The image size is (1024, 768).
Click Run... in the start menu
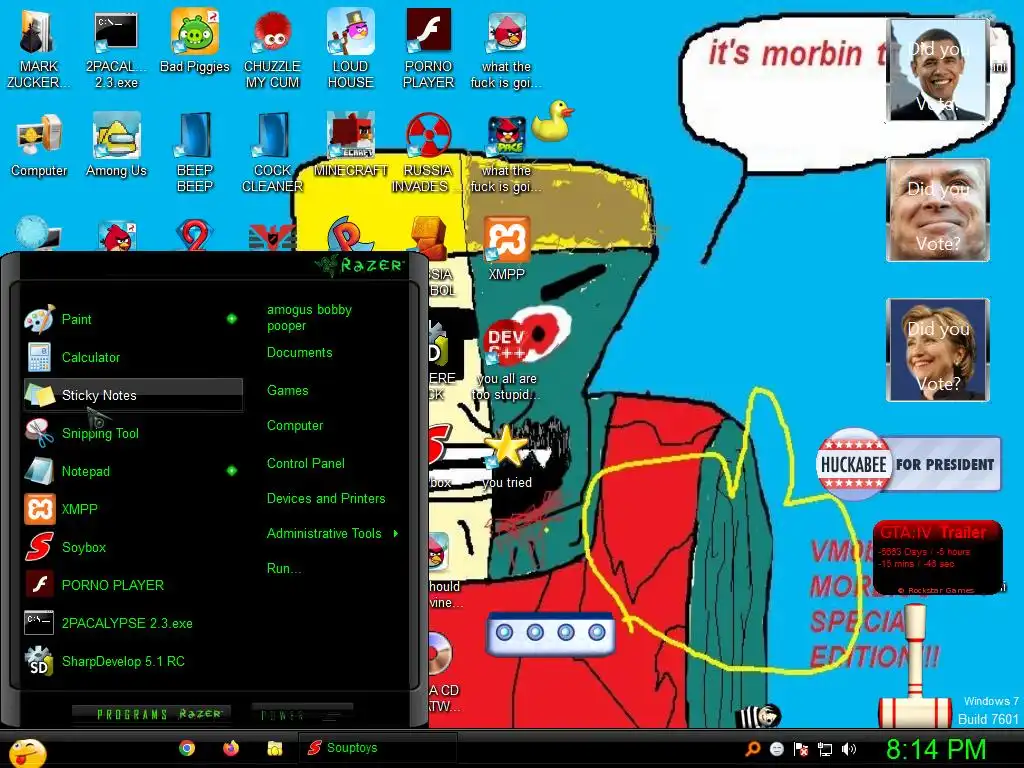tap(284, 569)
